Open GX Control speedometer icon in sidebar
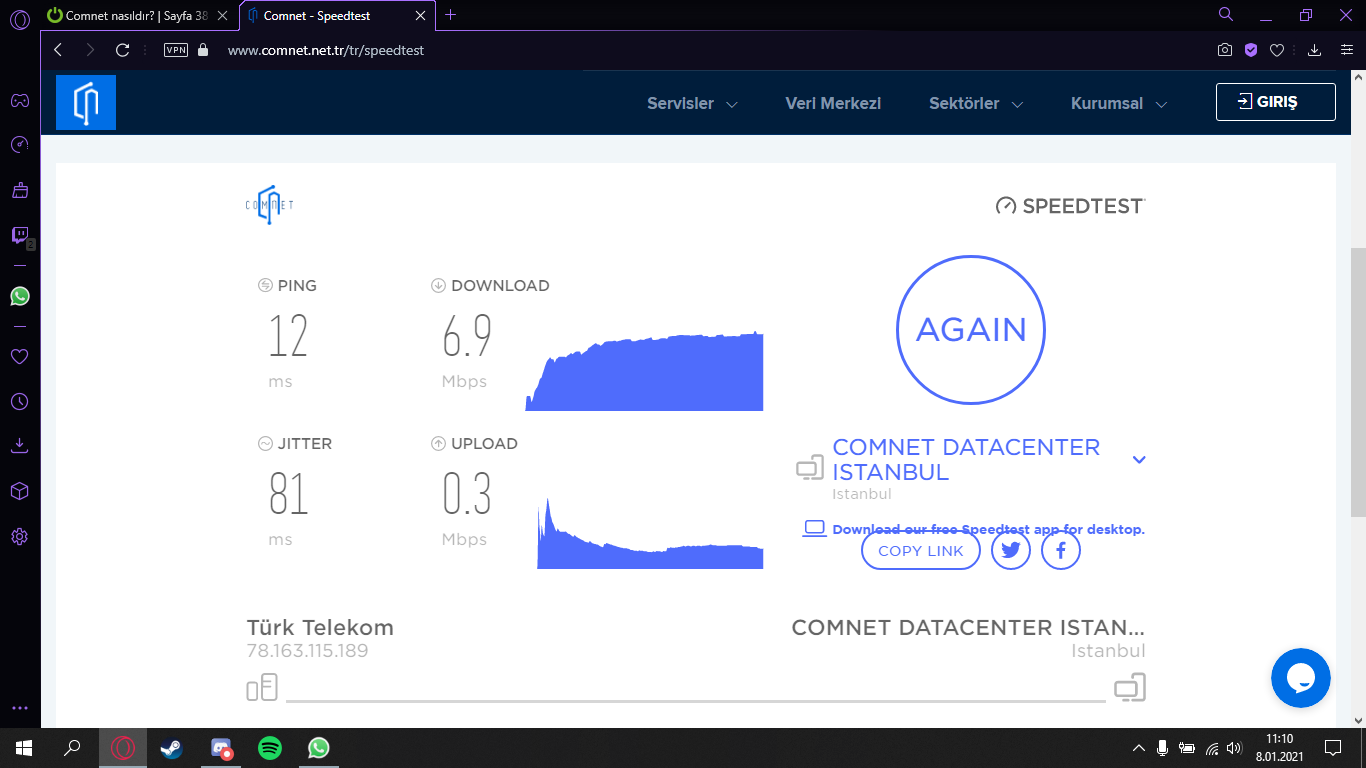The width and height of the screenshot is (1366, 768). pos(19,145)
